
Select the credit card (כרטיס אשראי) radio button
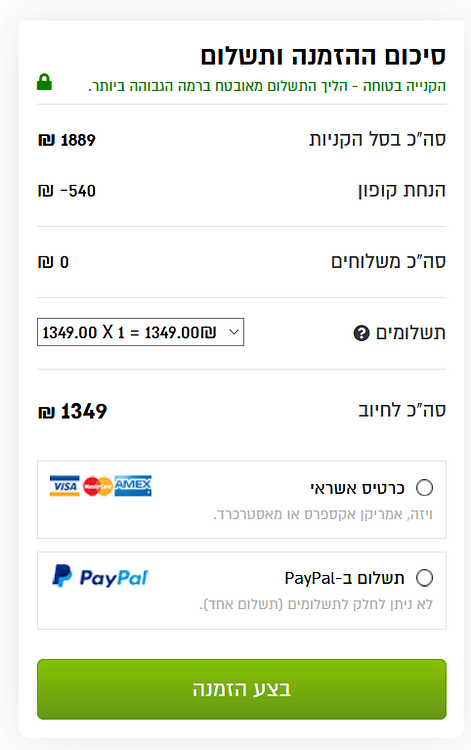point(425,488)
